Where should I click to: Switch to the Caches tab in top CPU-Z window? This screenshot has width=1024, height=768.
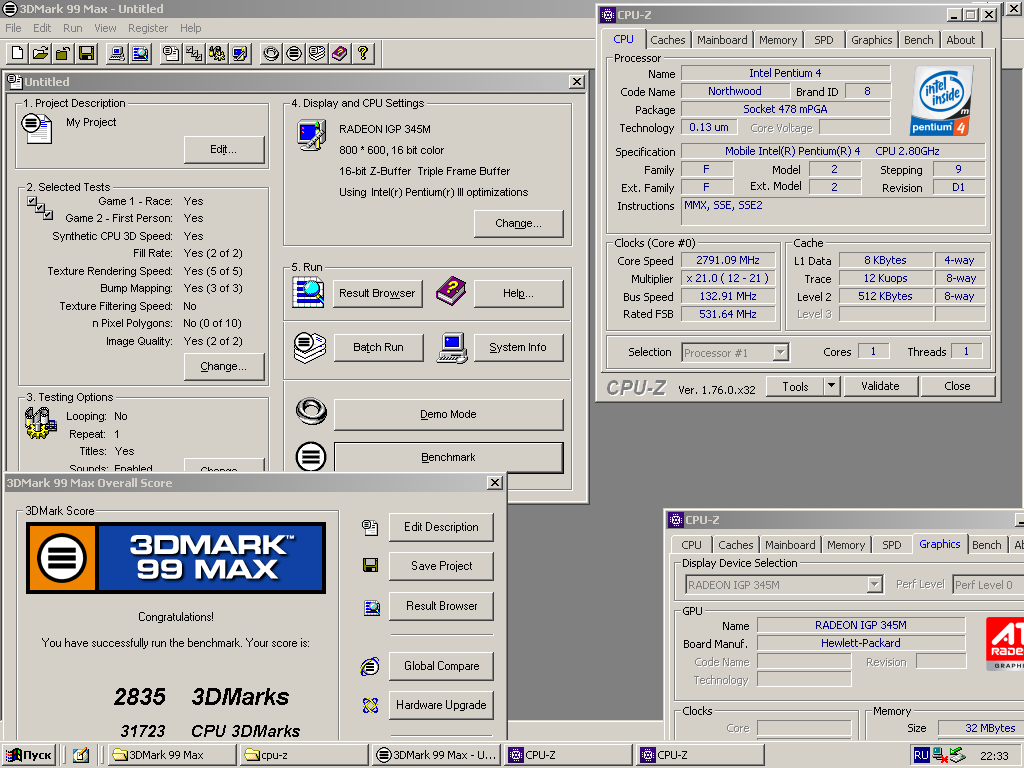tap(667, 40)
